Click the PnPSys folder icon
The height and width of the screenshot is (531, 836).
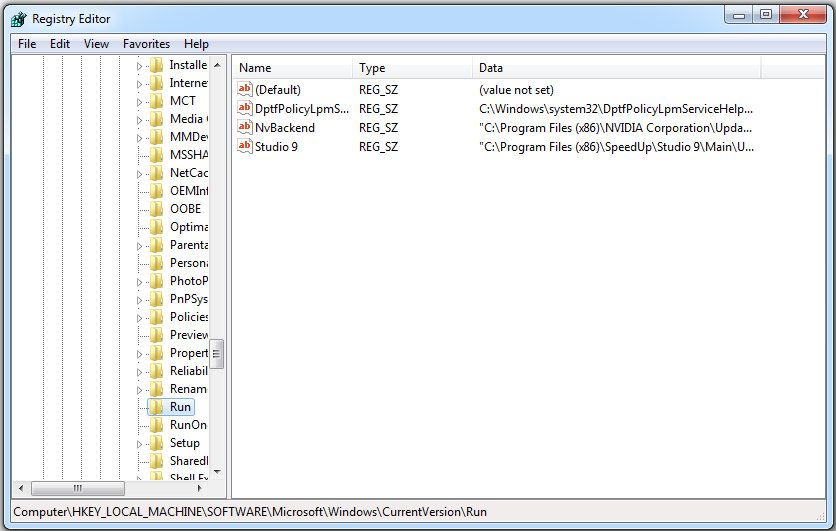tap(157, 299)
